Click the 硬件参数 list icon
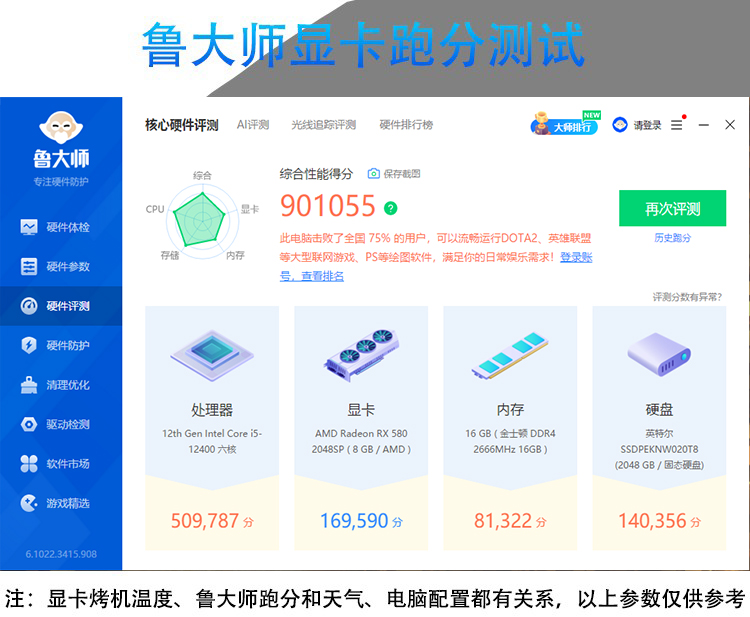Screen dimensions: 750x617 pyautogui.click(x=29, y=266)
